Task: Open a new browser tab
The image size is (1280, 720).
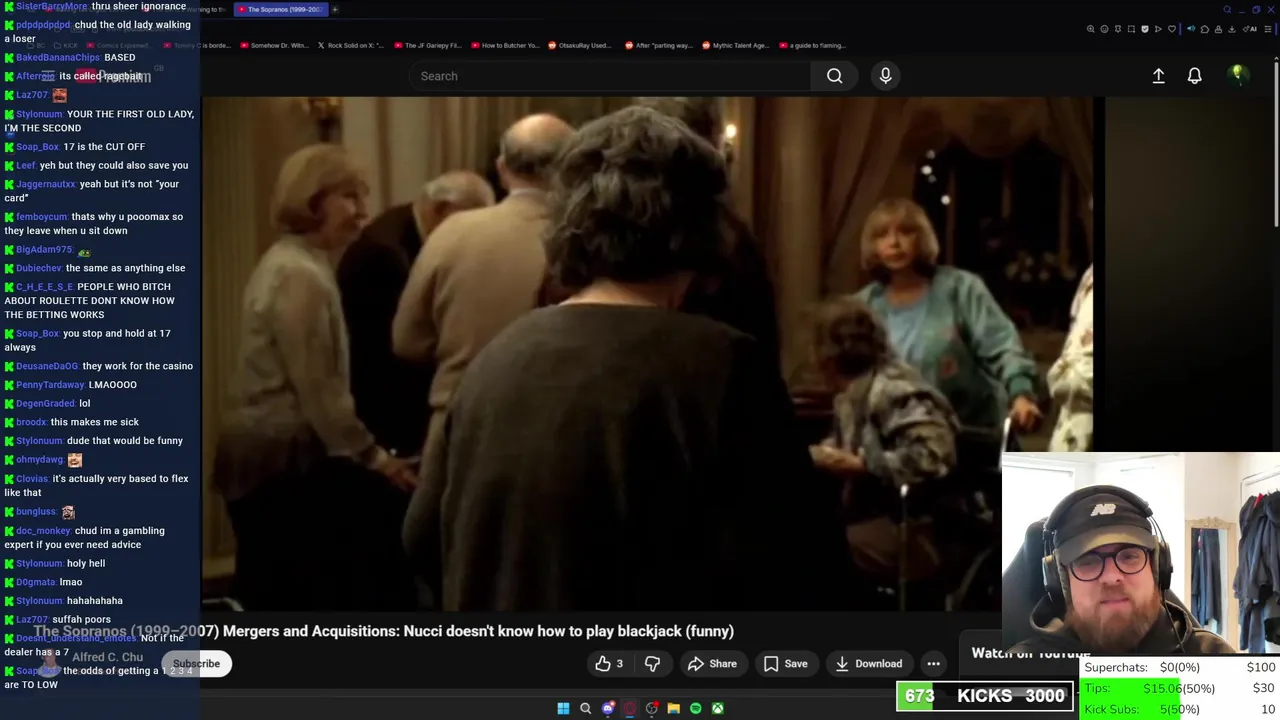Action: [x=335, y=9]
